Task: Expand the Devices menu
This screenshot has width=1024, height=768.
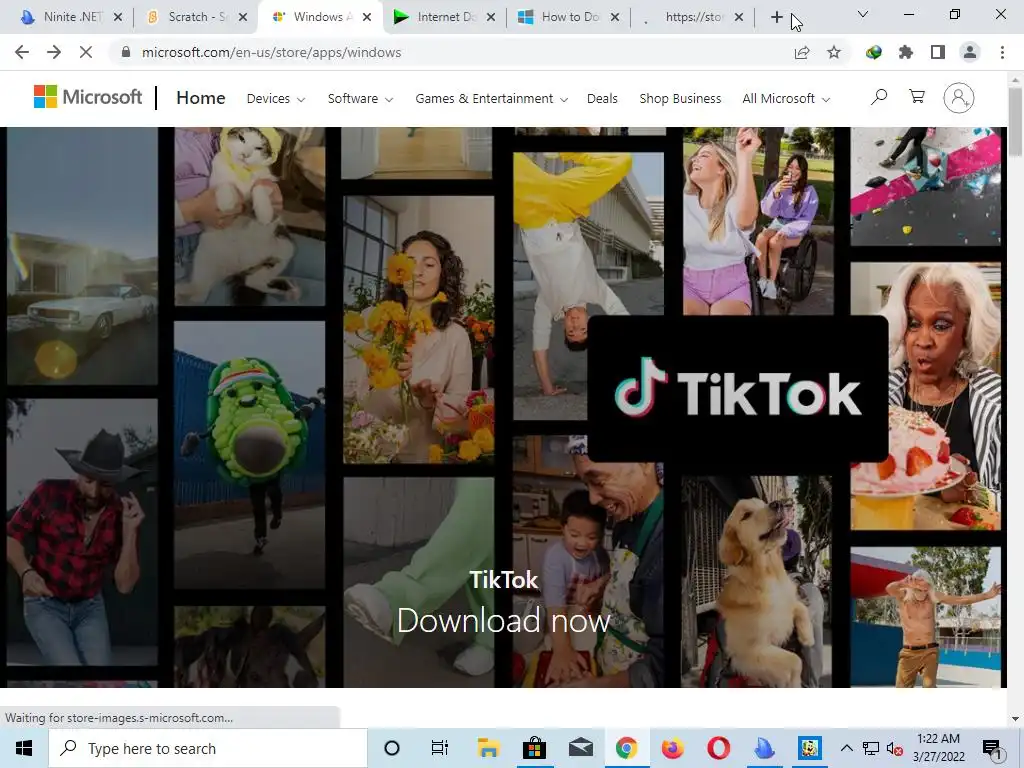Action: point(276,99)
